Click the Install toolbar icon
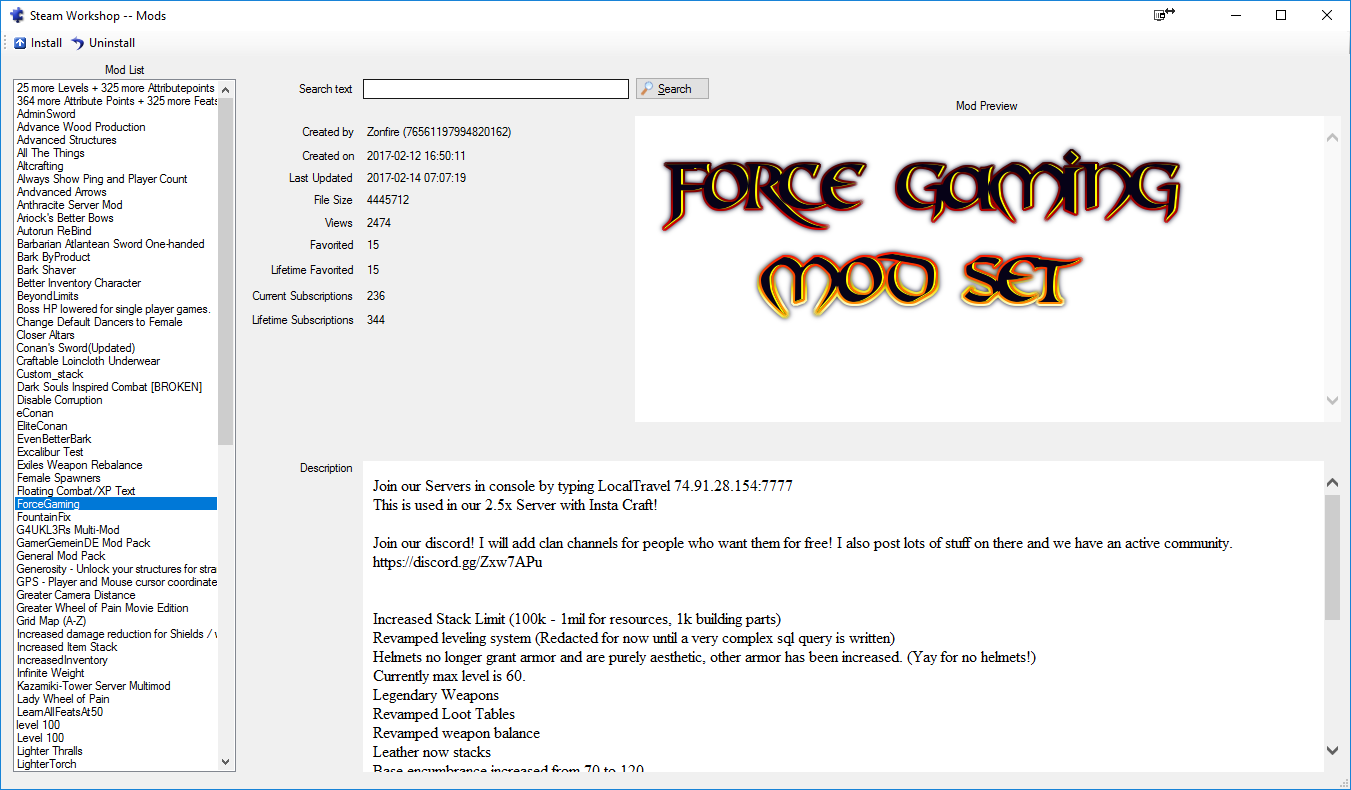The width and height of the screenshot is (1351, 790). pyautogui.click(x=20, y=43)
